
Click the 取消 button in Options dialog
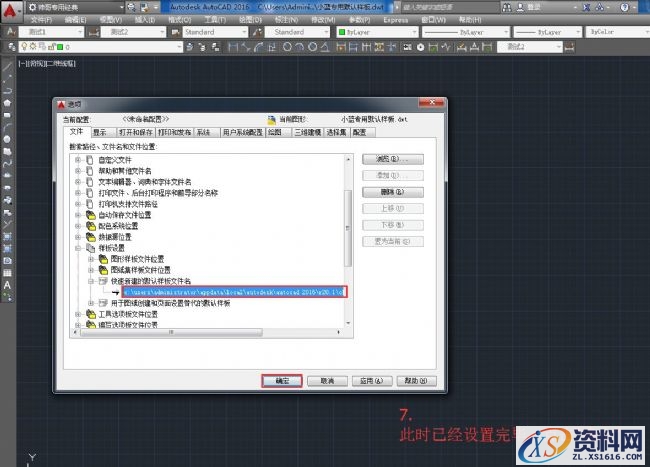[327, 381]
